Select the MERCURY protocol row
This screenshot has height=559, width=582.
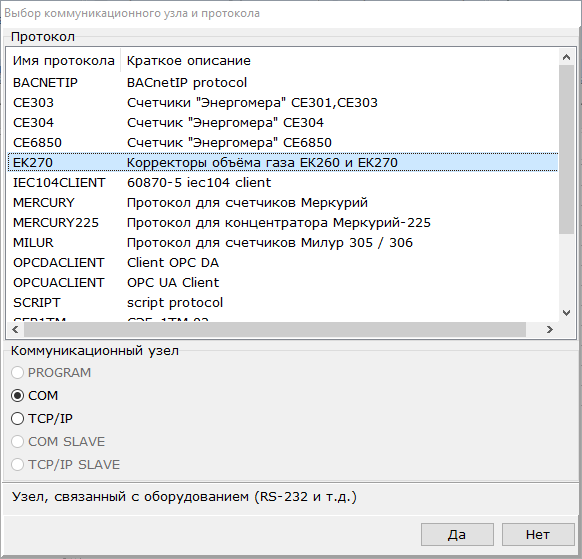click(283, 203)
